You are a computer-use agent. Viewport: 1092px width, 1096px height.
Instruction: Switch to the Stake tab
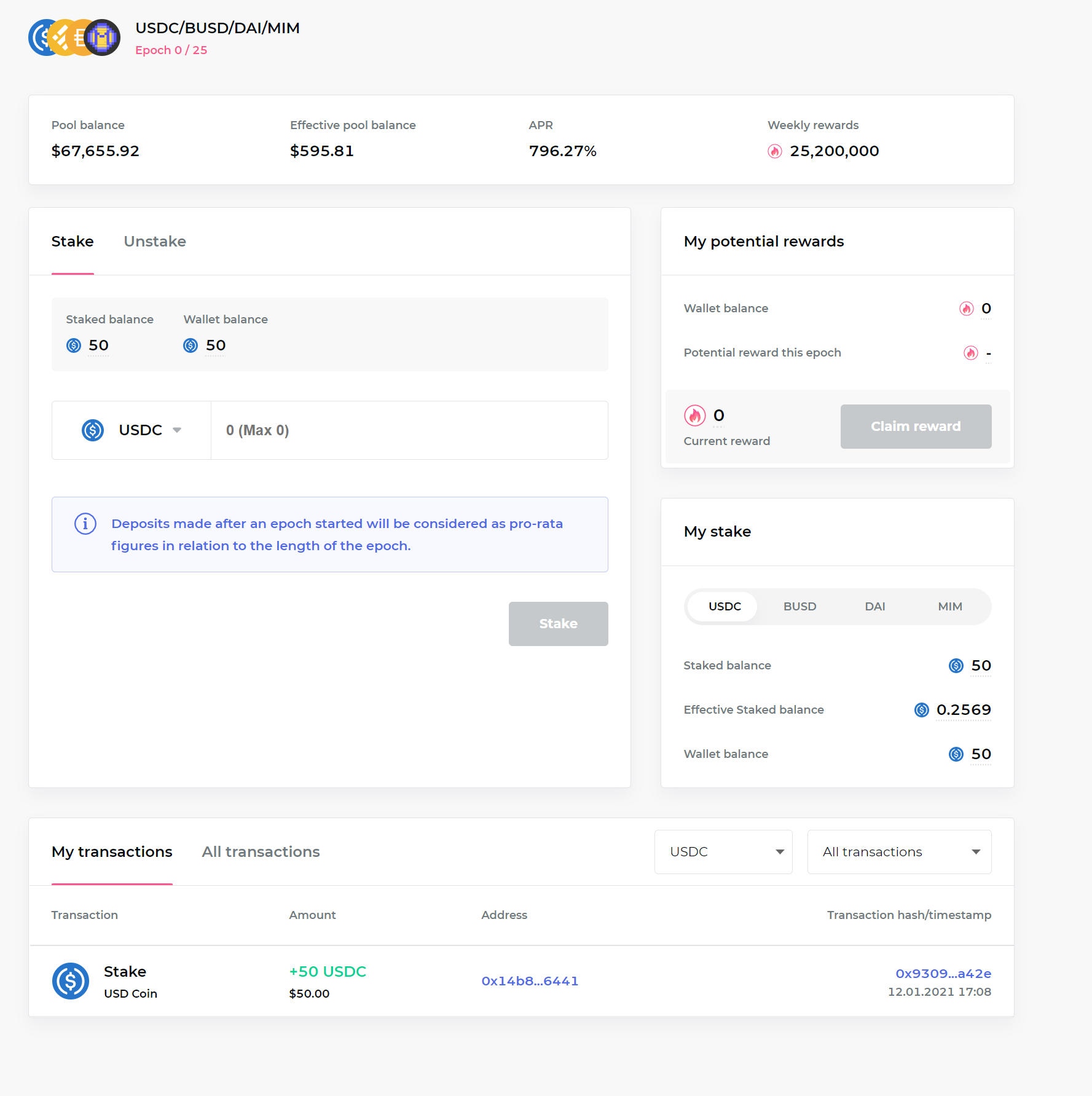tap(73, 242)
